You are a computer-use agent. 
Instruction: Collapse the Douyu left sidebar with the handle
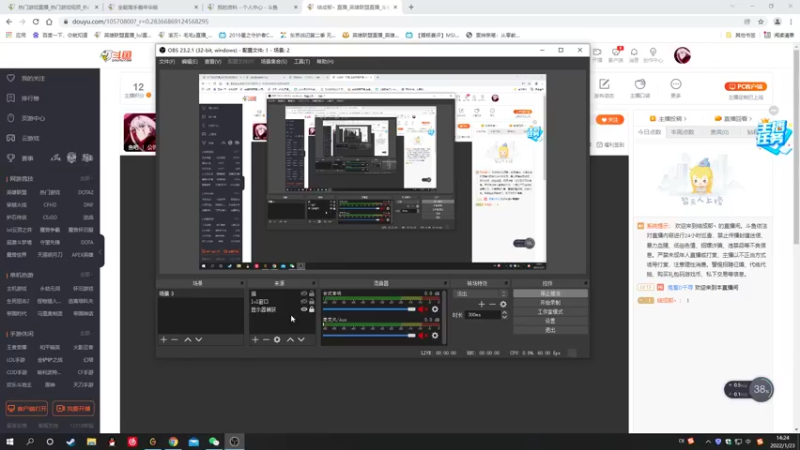[x=101, y=251]
